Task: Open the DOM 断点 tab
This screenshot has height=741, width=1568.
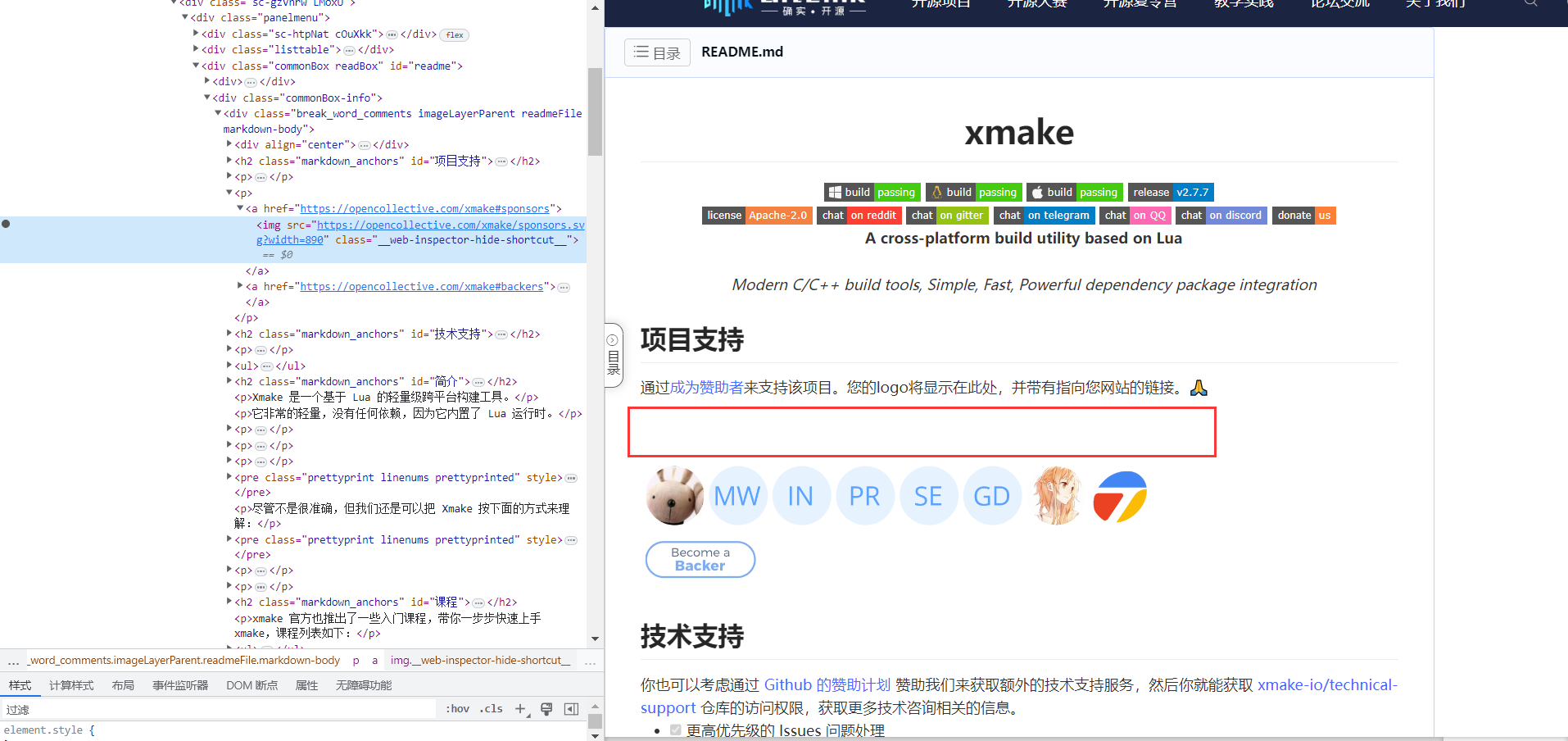Action: (x=252, y=685)
